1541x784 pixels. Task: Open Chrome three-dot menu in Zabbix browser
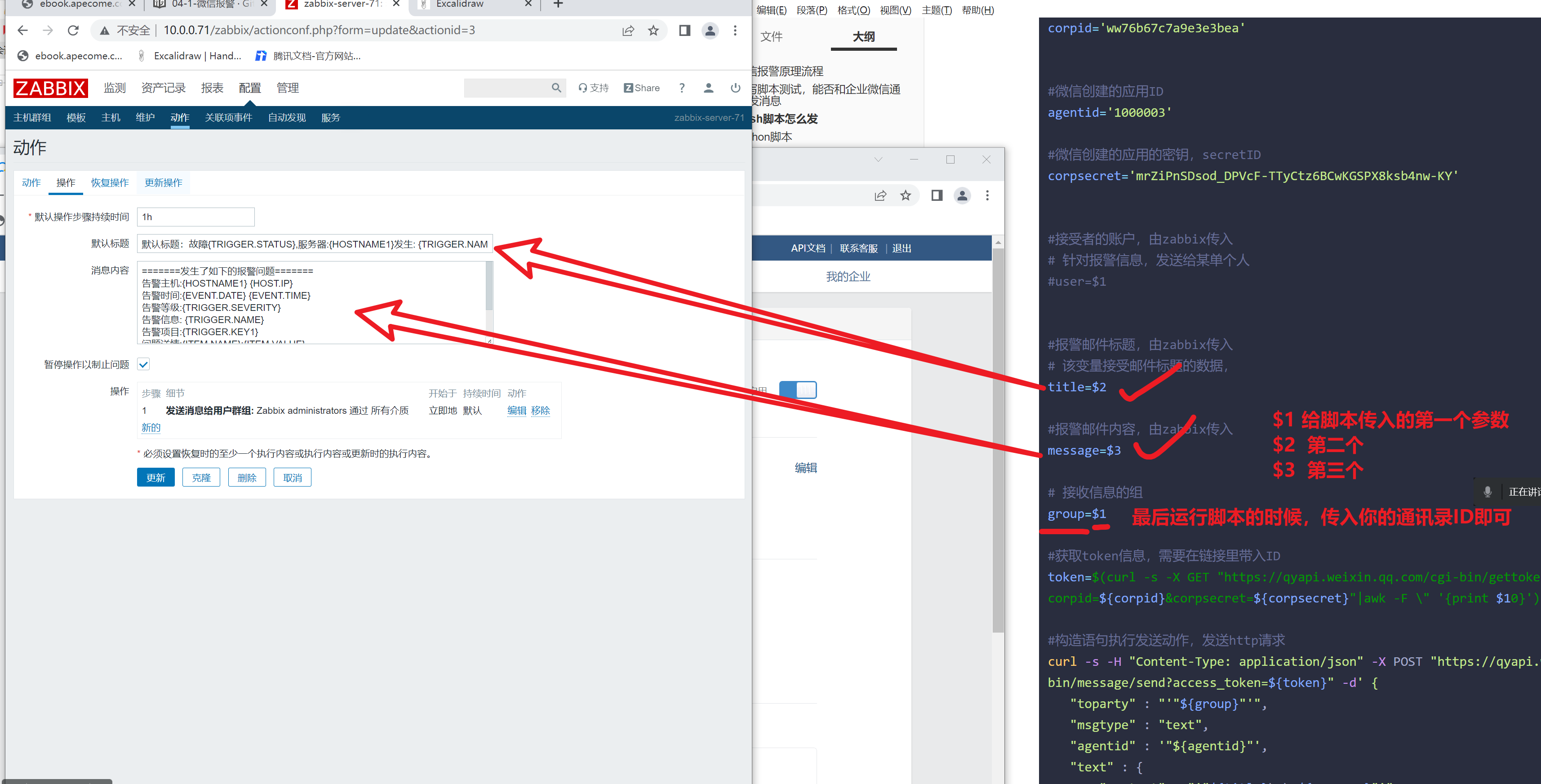click(735, 31)
